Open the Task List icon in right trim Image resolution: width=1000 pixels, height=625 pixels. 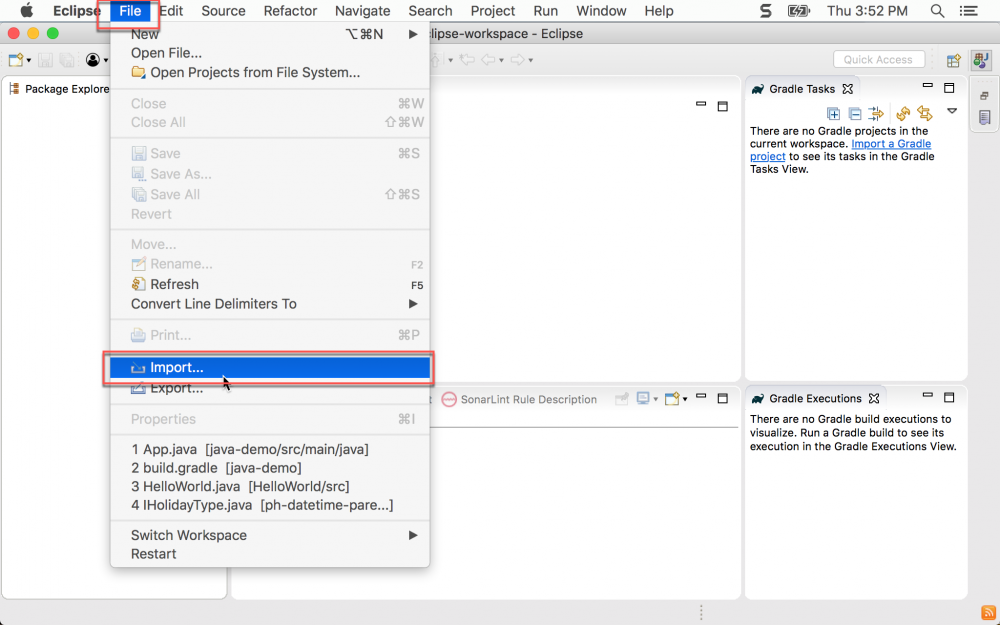pyautogui.click(x=984, y=117)
